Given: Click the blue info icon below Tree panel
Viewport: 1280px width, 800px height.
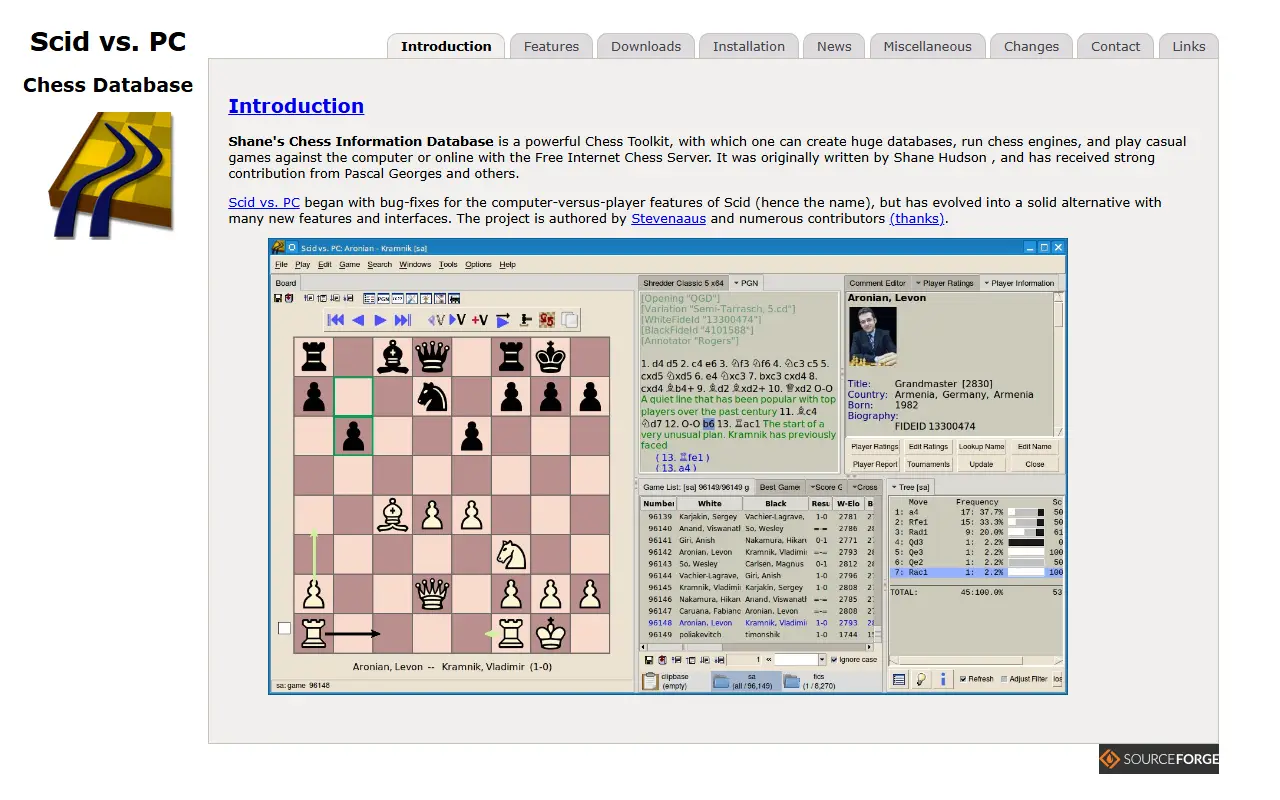Looking at the screenshot, I should (x=943, y=679).
